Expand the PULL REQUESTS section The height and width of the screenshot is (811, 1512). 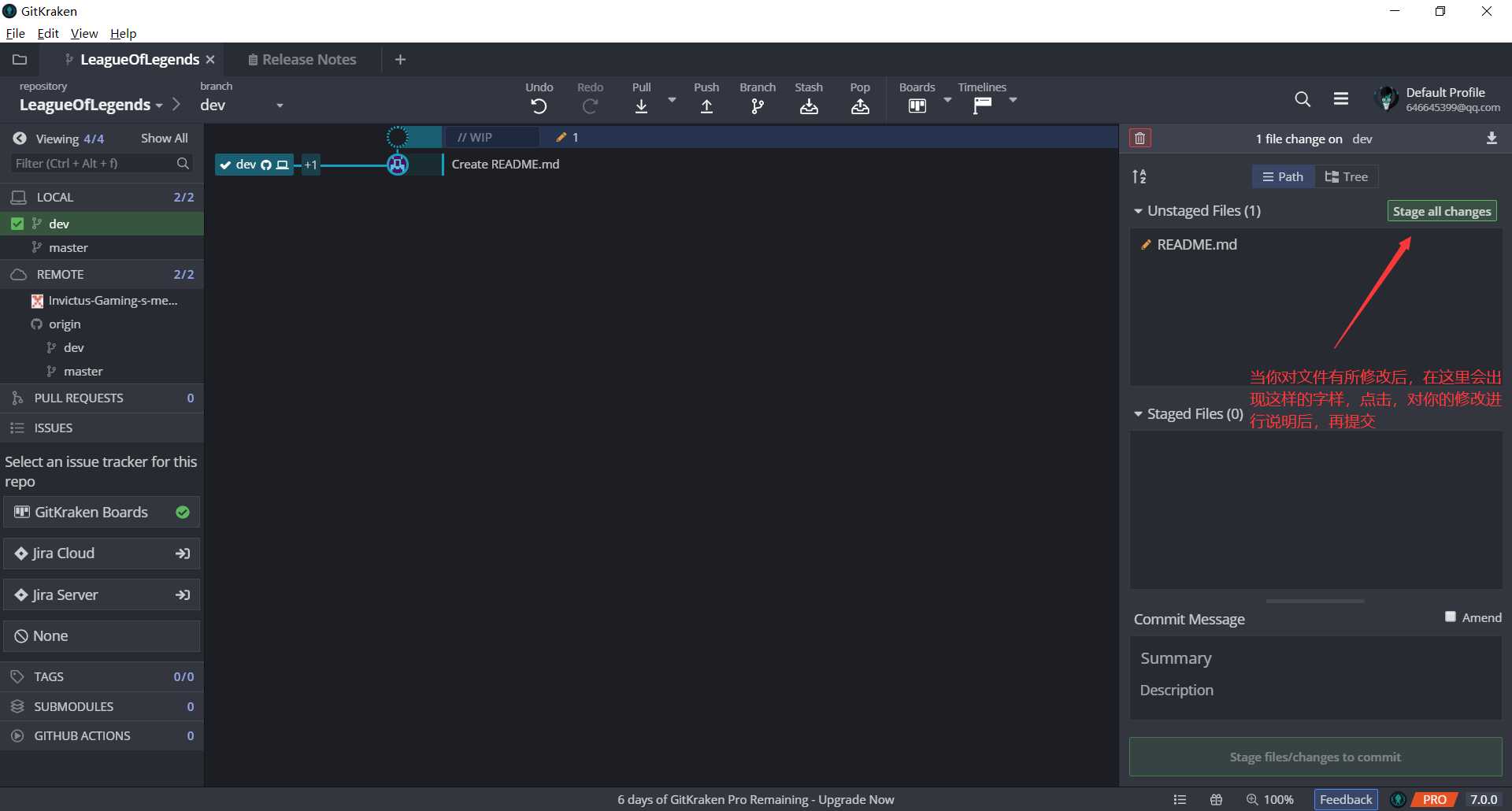[x=102, y=398]
